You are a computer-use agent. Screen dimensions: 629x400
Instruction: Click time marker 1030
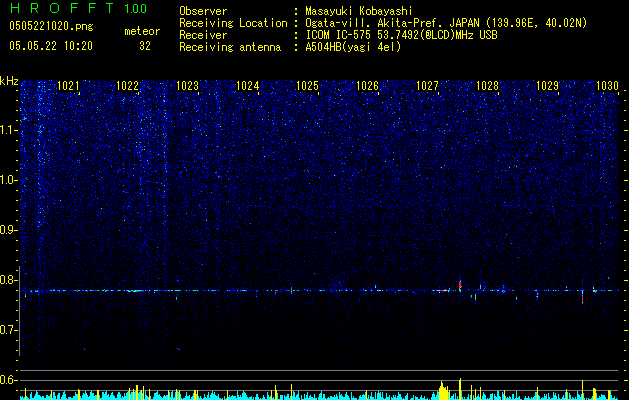(607, 86)
